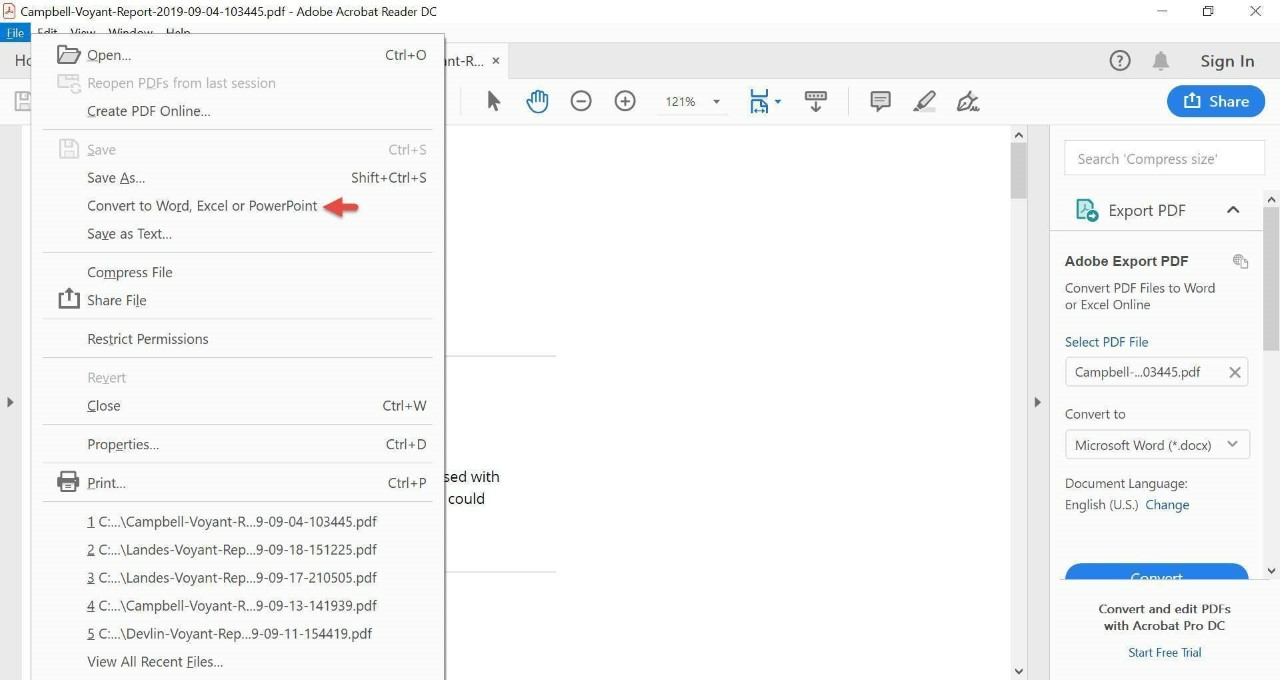The width and height of the screenshot is (1280, 680).
Task: Click the blue Share button
Action: [1216, 101]
